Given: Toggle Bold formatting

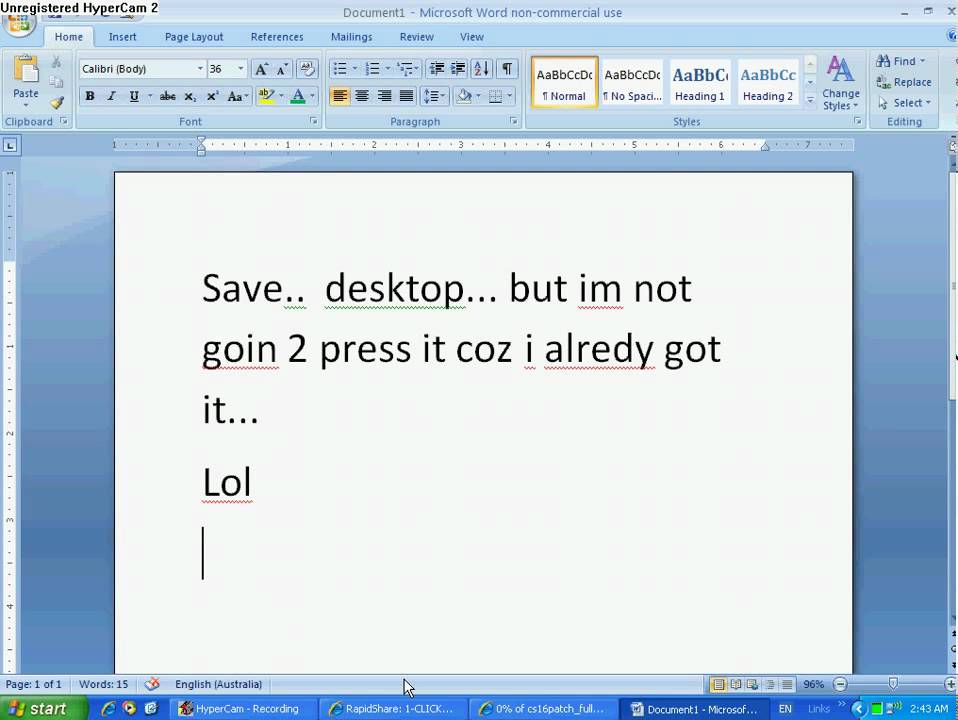Looking at the screenshot, I should click(x=90, y=97).
